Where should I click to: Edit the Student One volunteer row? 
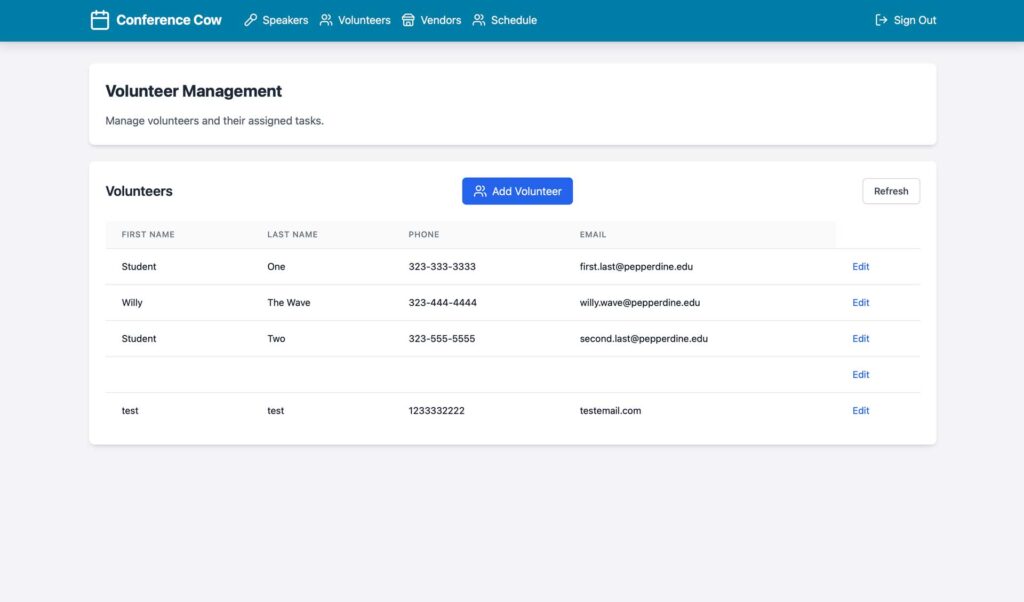(x=860, y=267)
